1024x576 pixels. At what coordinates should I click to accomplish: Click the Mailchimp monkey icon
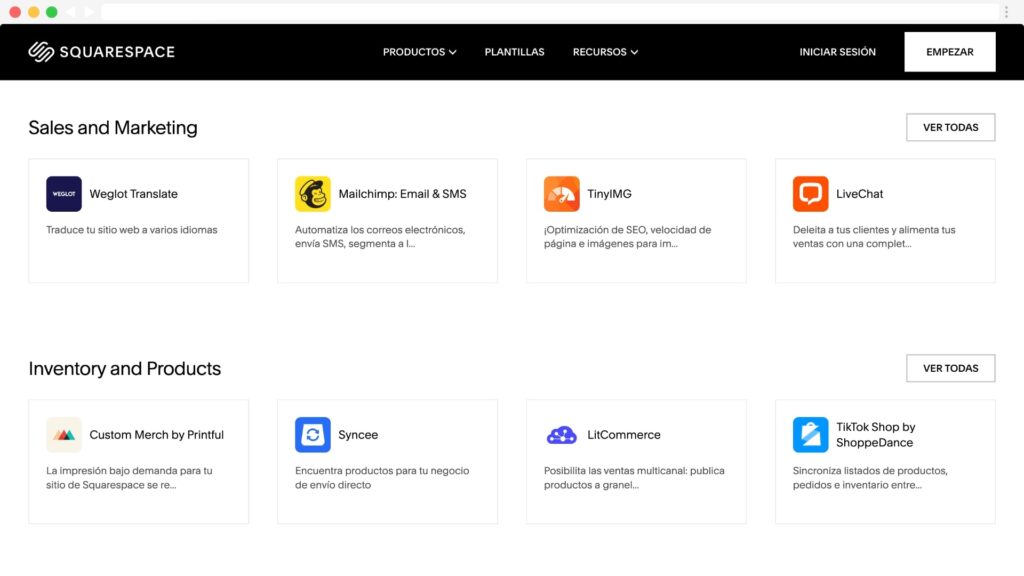point(312,194)
